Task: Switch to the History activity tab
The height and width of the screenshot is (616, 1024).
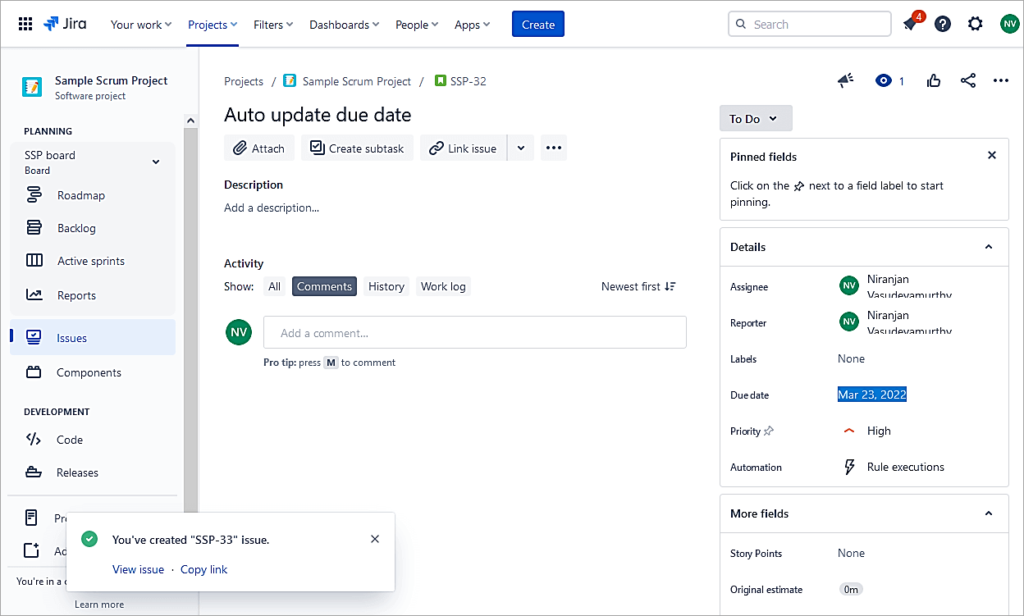Action: tap(386, 285)
